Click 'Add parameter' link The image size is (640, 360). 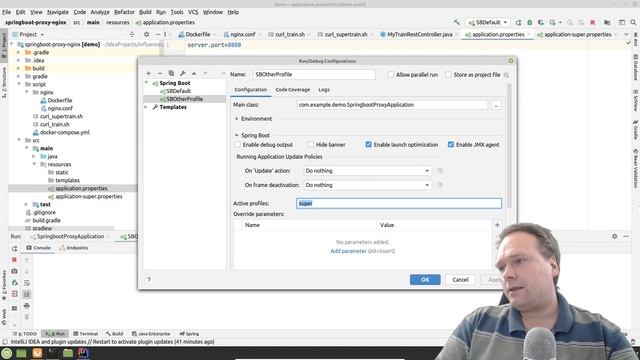349,251
